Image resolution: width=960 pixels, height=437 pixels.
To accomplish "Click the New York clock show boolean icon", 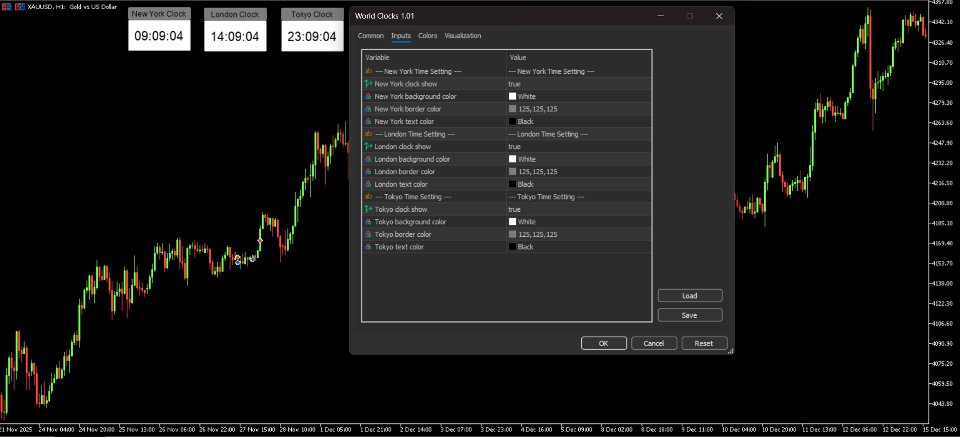I will pos(368,84).
